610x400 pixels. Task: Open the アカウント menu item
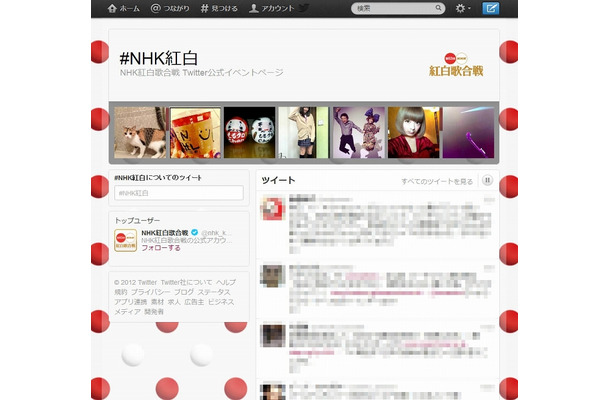(x=271, y=8)
